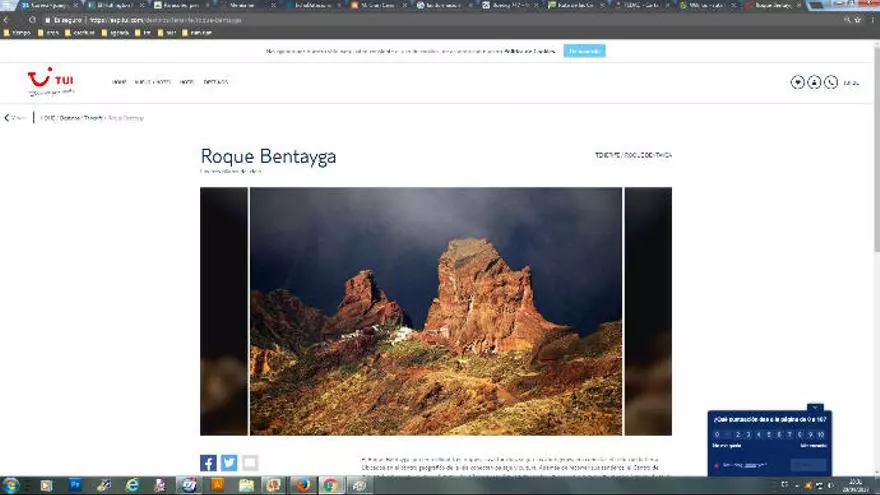This screenshot has width=880, height=495.
Task: Open the Destinos menu item
Action: (x=216, y=82)
